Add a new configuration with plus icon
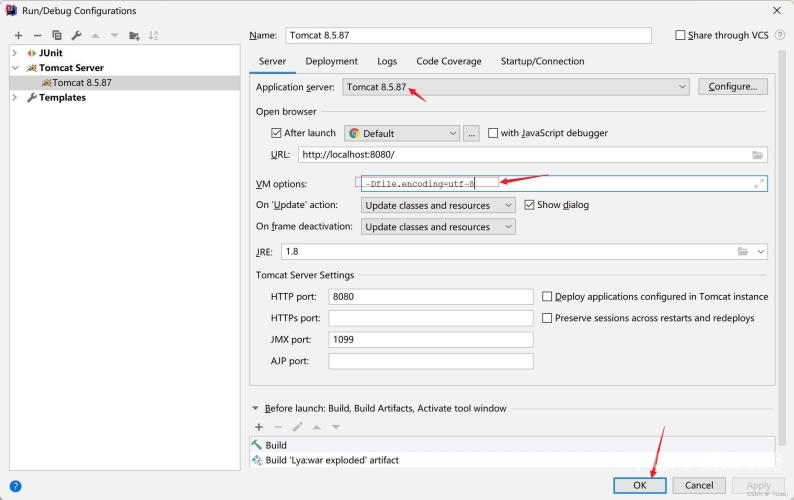This screenshot has width=794, height=500. [x=19, y=35]
